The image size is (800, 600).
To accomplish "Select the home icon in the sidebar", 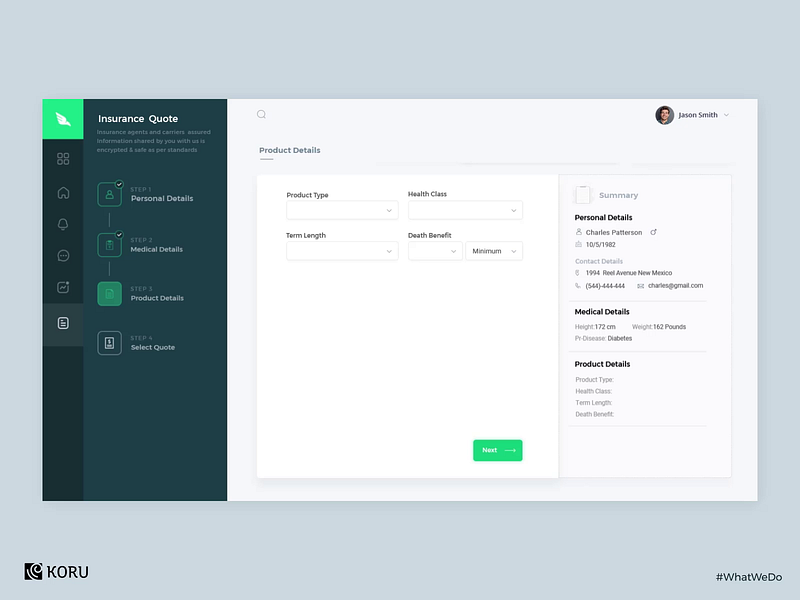I will point(62,192).
